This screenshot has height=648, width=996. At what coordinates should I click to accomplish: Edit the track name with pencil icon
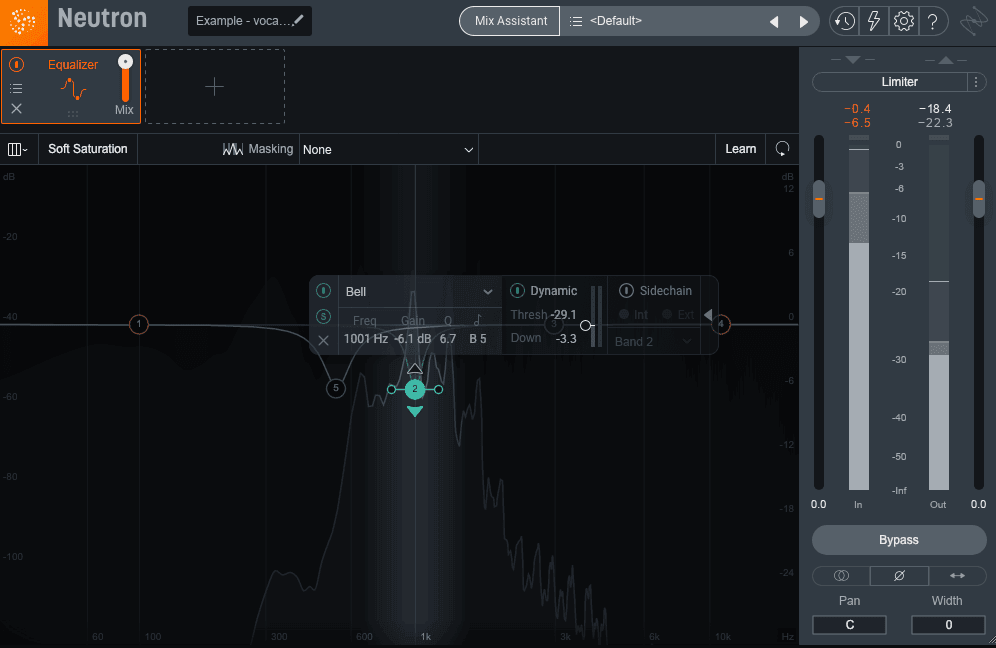pyautogui.click(x=298, y=20)
